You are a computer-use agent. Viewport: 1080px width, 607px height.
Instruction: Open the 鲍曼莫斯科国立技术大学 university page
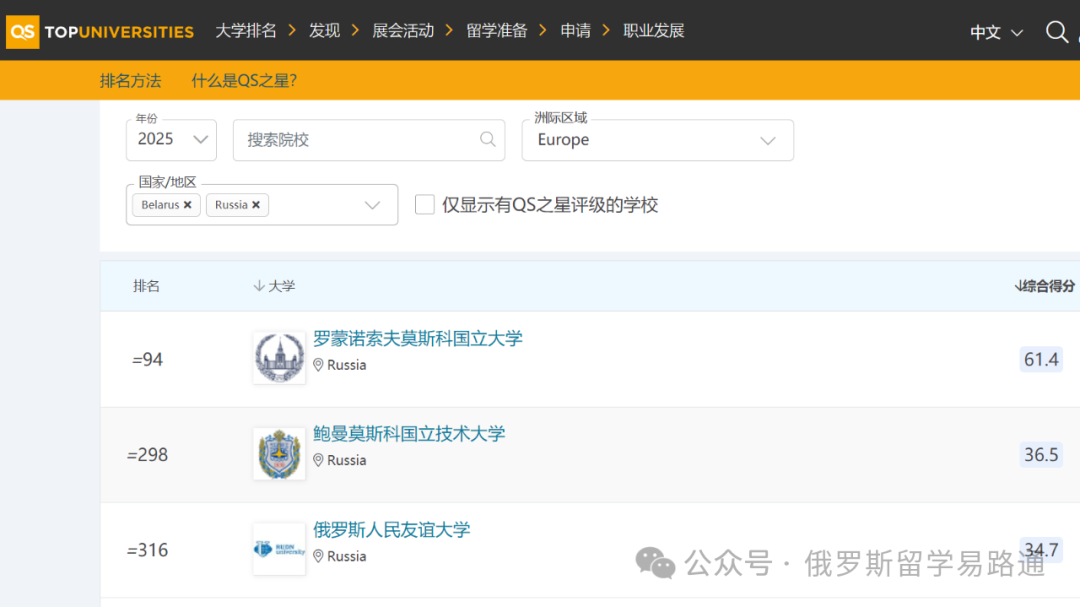[x=409, y=433]
